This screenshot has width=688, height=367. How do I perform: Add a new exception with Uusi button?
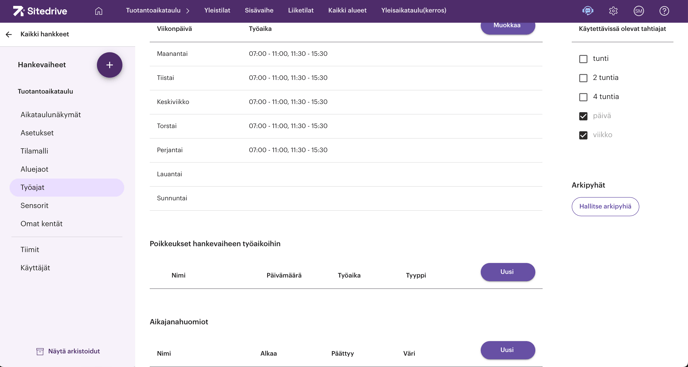tap(508, 272)
